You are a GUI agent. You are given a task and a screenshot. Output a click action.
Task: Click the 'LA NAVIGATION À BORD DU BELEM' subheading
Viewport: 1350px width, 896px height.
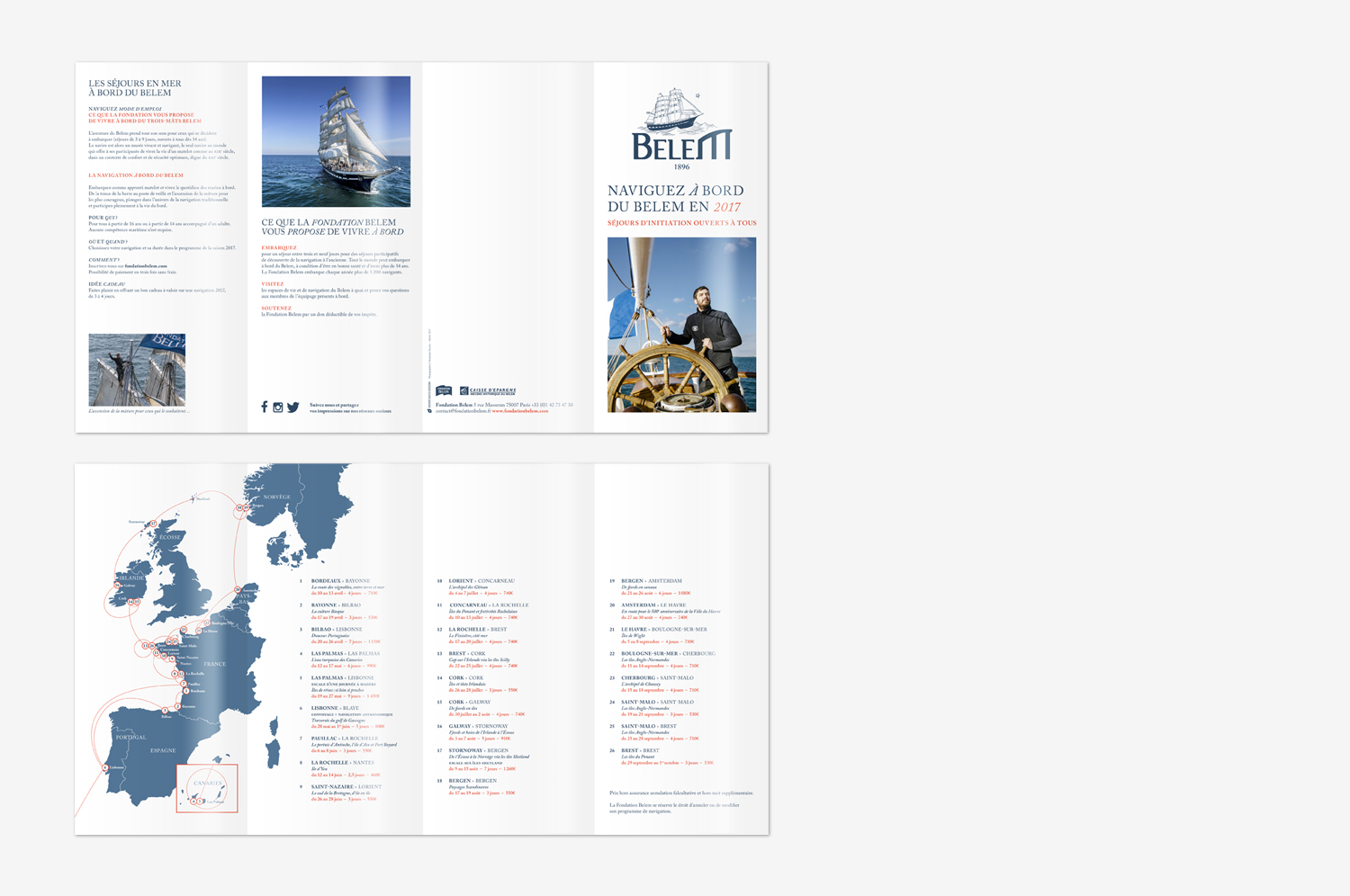[136, 175]
